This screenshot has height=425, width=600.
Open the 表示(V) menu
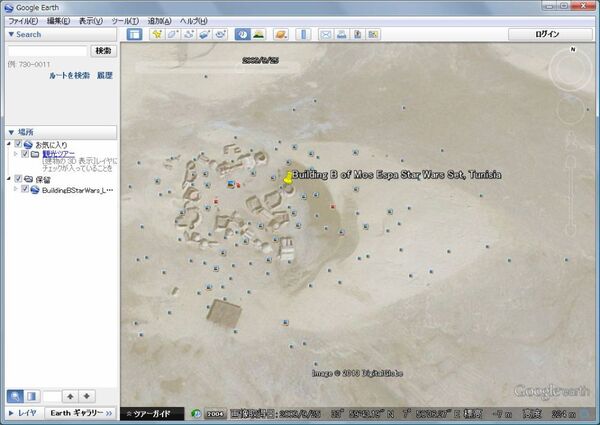tap(91, 21)
